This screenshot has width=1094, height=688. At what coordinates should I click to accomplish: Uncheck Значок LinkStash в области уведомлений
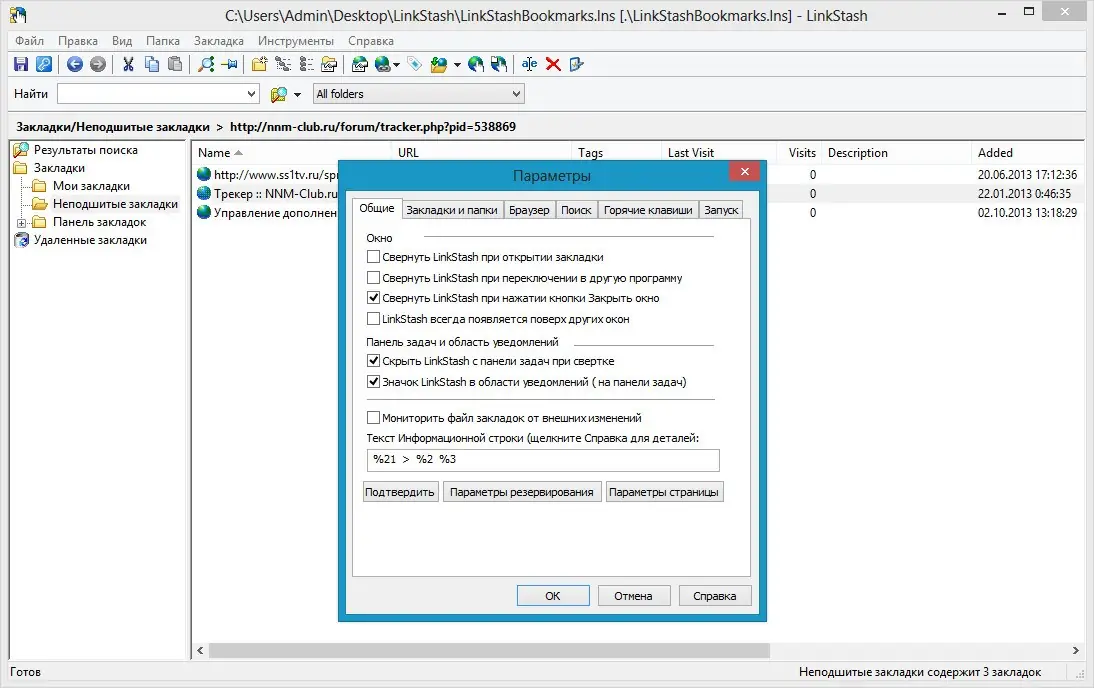373,382
